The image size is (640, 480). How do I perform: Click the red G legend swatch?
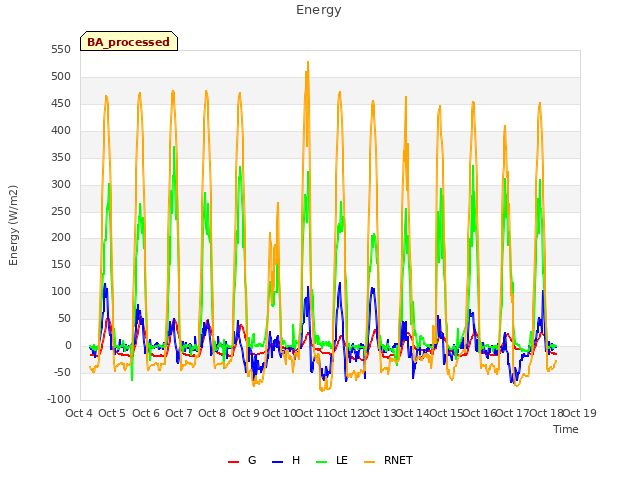pyautogui.click(x=233, y=462)
